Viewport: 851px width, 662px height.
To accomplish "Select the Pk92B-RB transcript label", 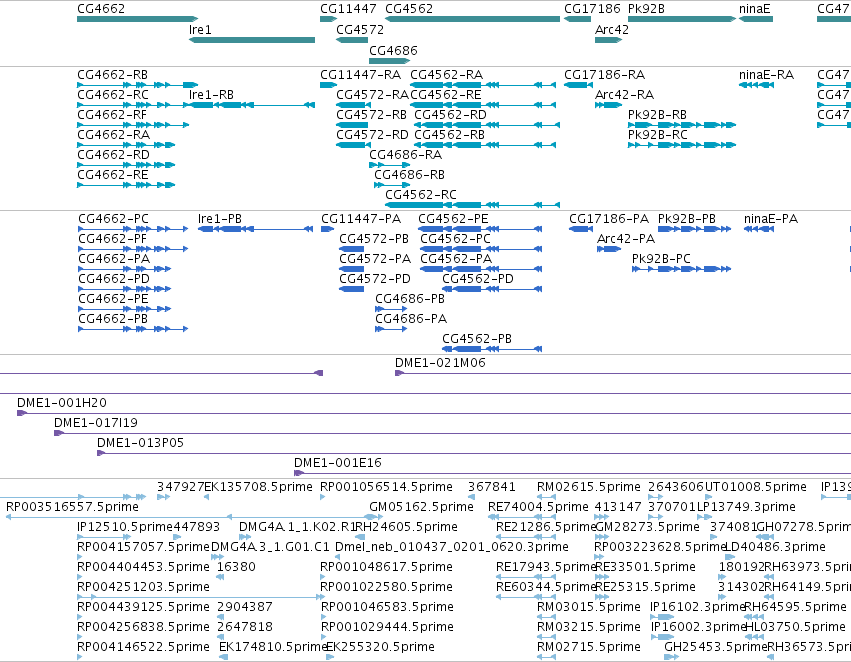I will click(657, 114).
